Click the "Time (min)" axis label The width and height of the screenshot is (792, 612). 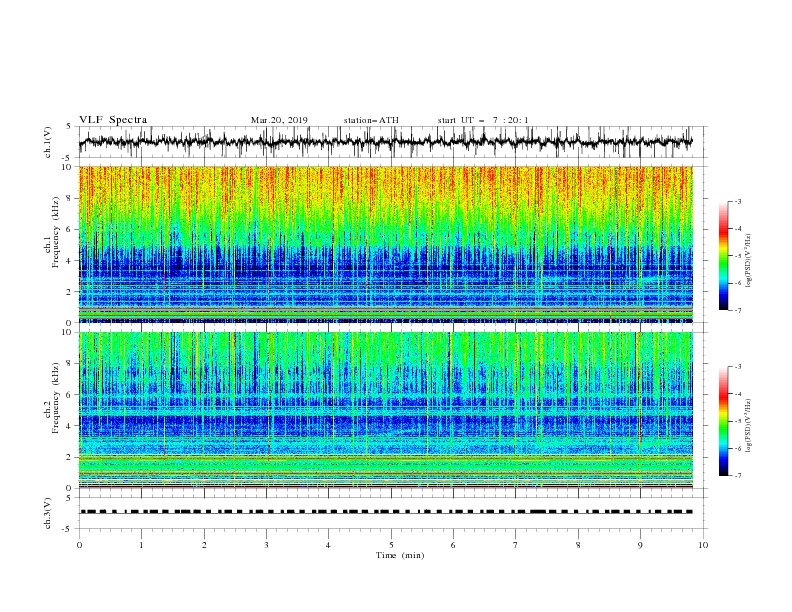pyautogui.click(x=400, y=555)
